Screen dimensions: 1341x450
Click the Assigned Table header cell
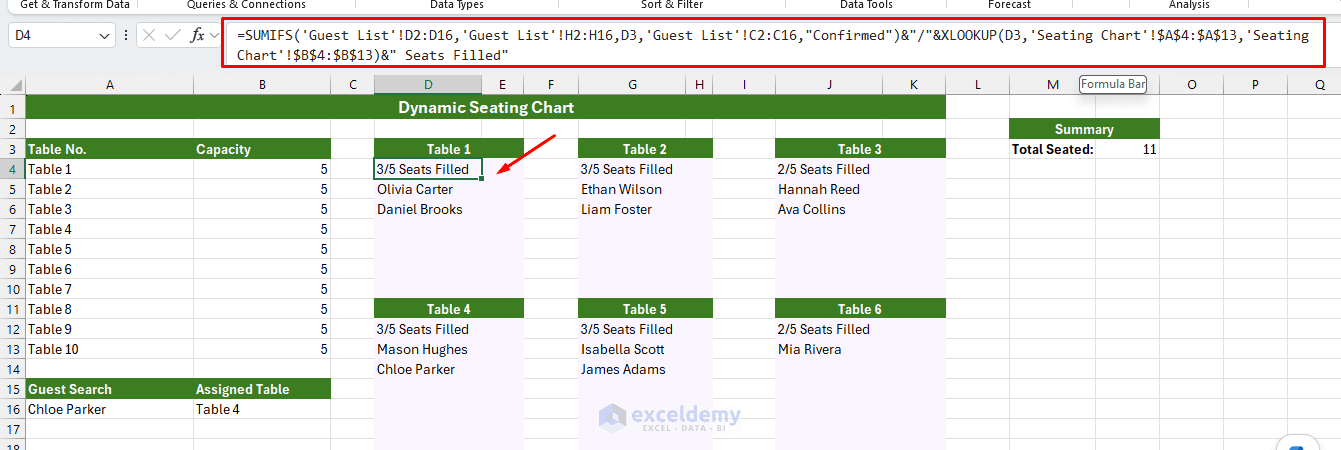coord(262,390)
